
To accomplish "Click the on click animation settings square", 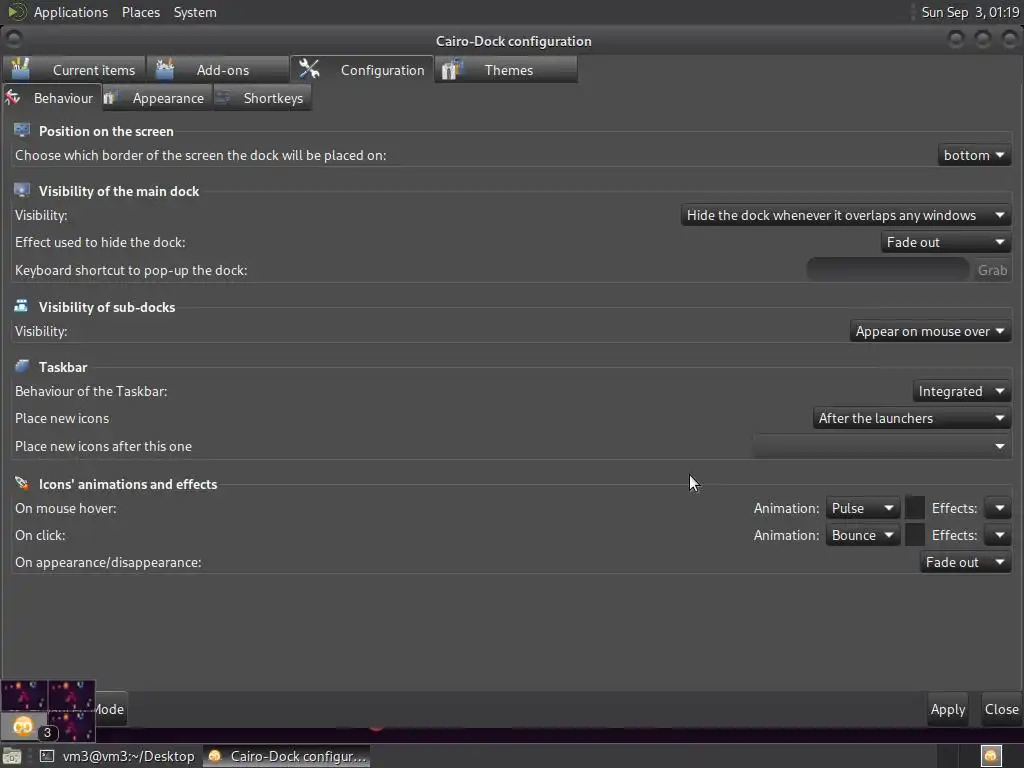I will [x=915, y=535].
